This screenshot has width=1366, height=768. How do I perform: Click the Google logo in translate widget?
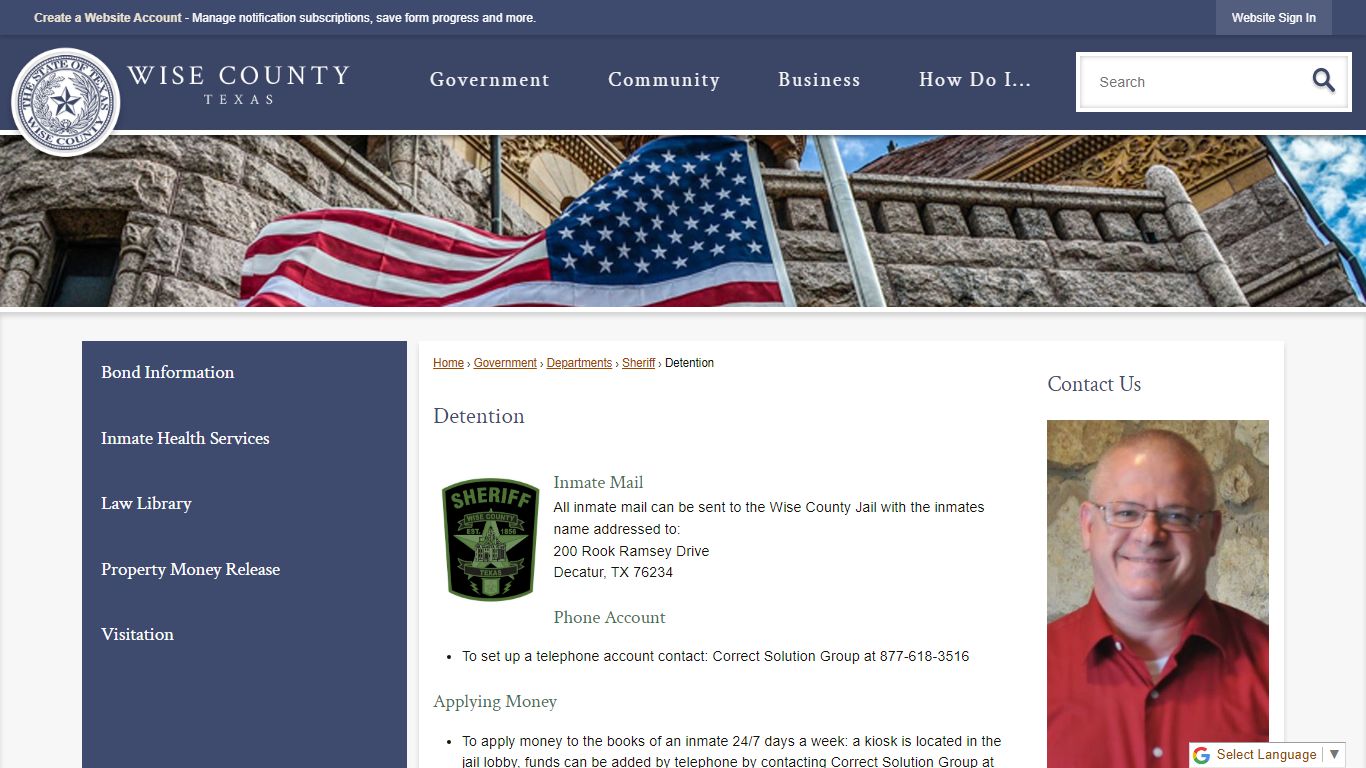pos(1201,755)
